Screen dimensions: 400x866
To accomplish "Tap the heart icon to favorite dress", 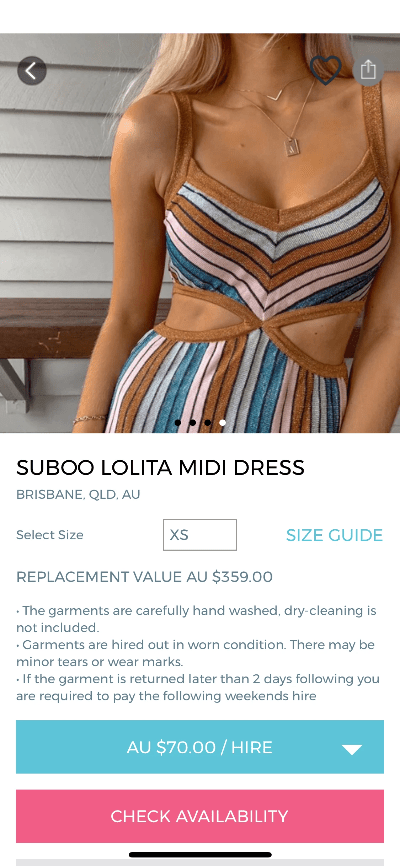I will pyautogui.click(x=325, y=70).
